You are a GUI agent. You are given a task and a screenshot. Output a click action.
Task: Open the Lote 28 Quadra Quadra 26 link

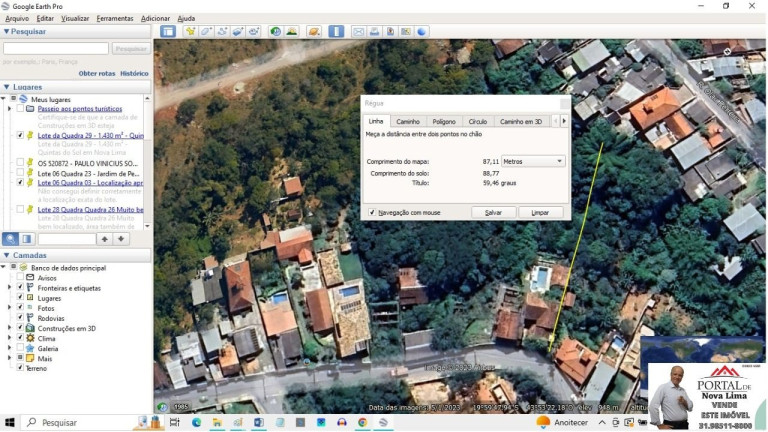pyautogui.click(x=91, y=210)
